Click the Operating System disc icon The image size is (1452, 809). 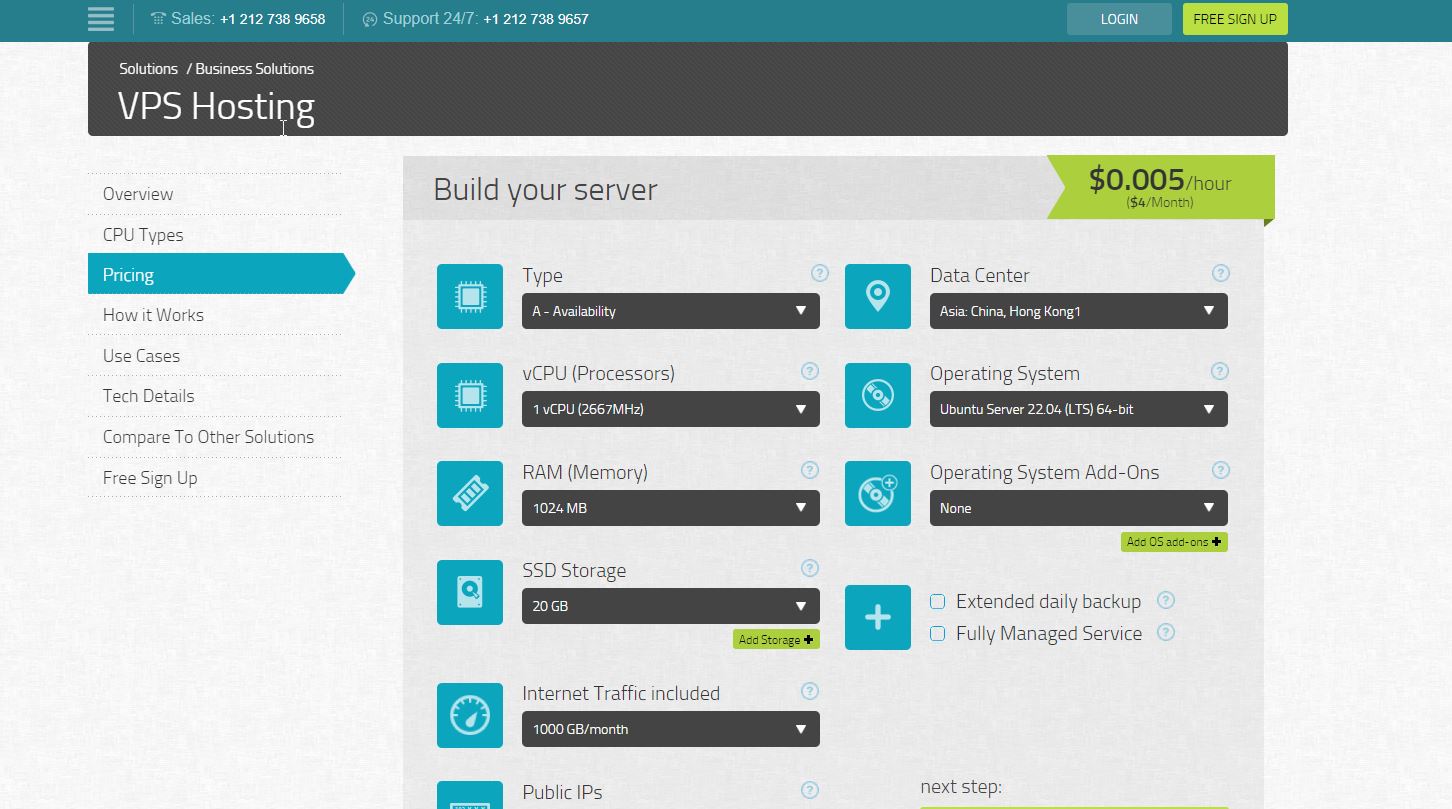coord(878,395)
